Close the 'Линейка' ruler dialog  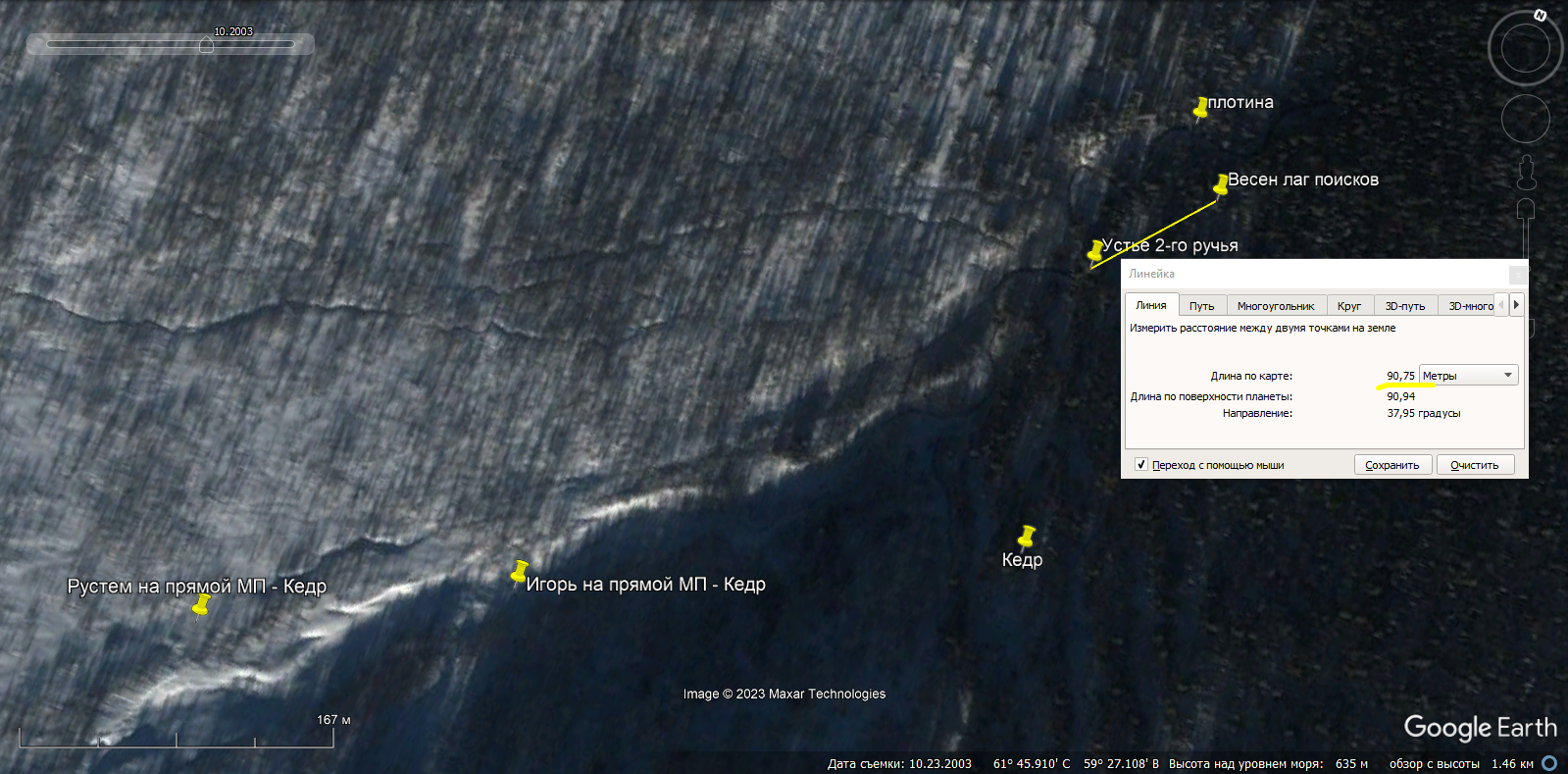tap(1517, 274)
